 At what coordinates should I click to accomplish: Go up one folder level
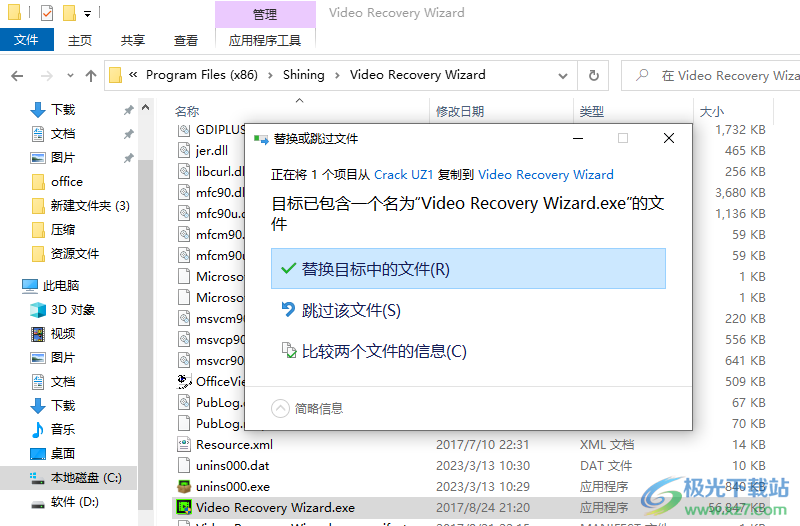tap(91, 76)
